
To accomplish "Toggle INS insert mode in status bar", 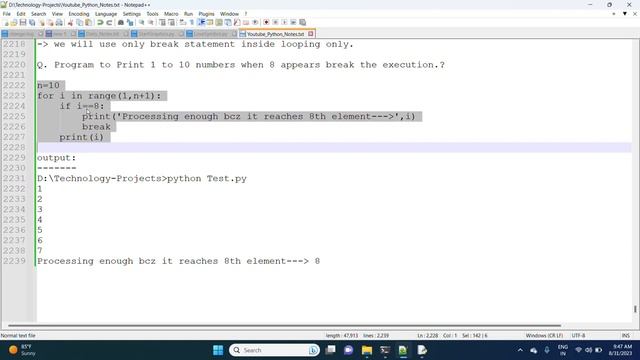I will click(x=626, y=336).
